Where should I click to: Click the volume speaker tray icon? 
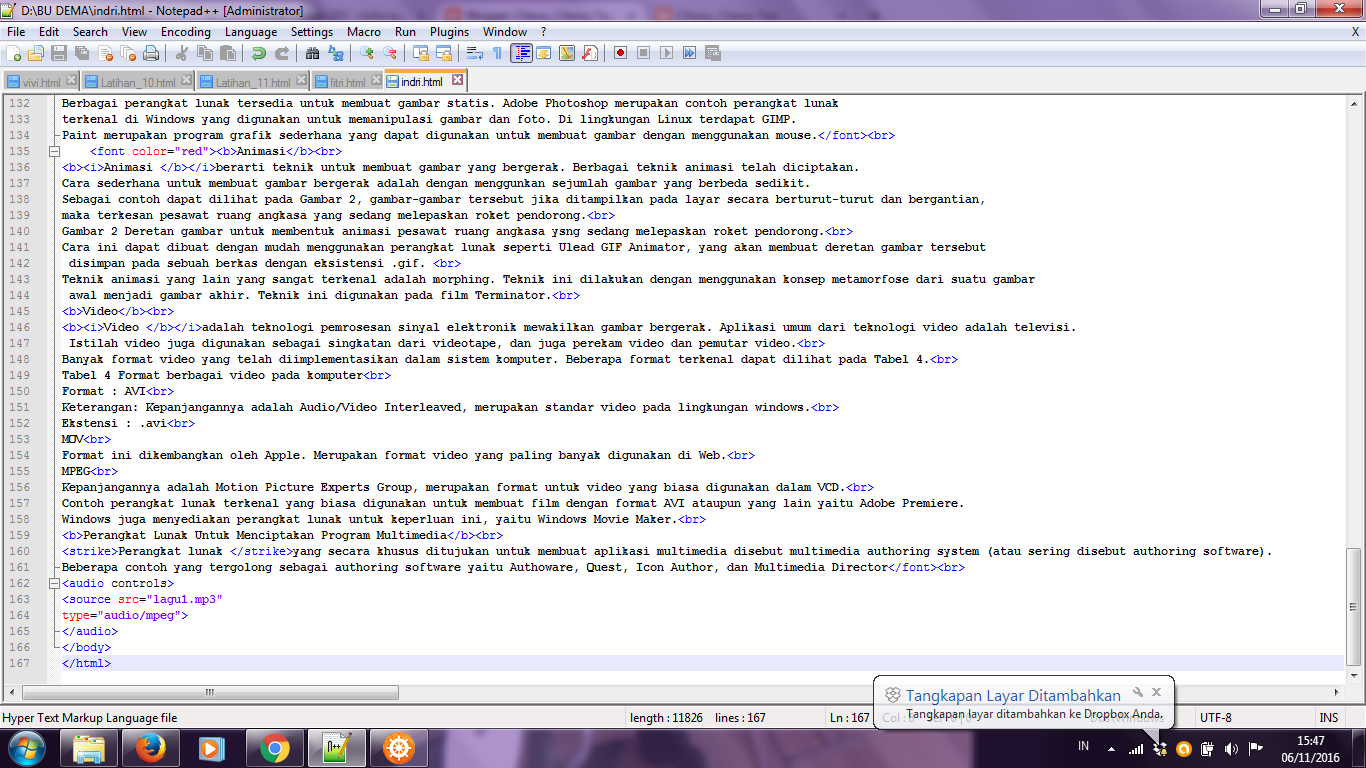pos(1231,748)
